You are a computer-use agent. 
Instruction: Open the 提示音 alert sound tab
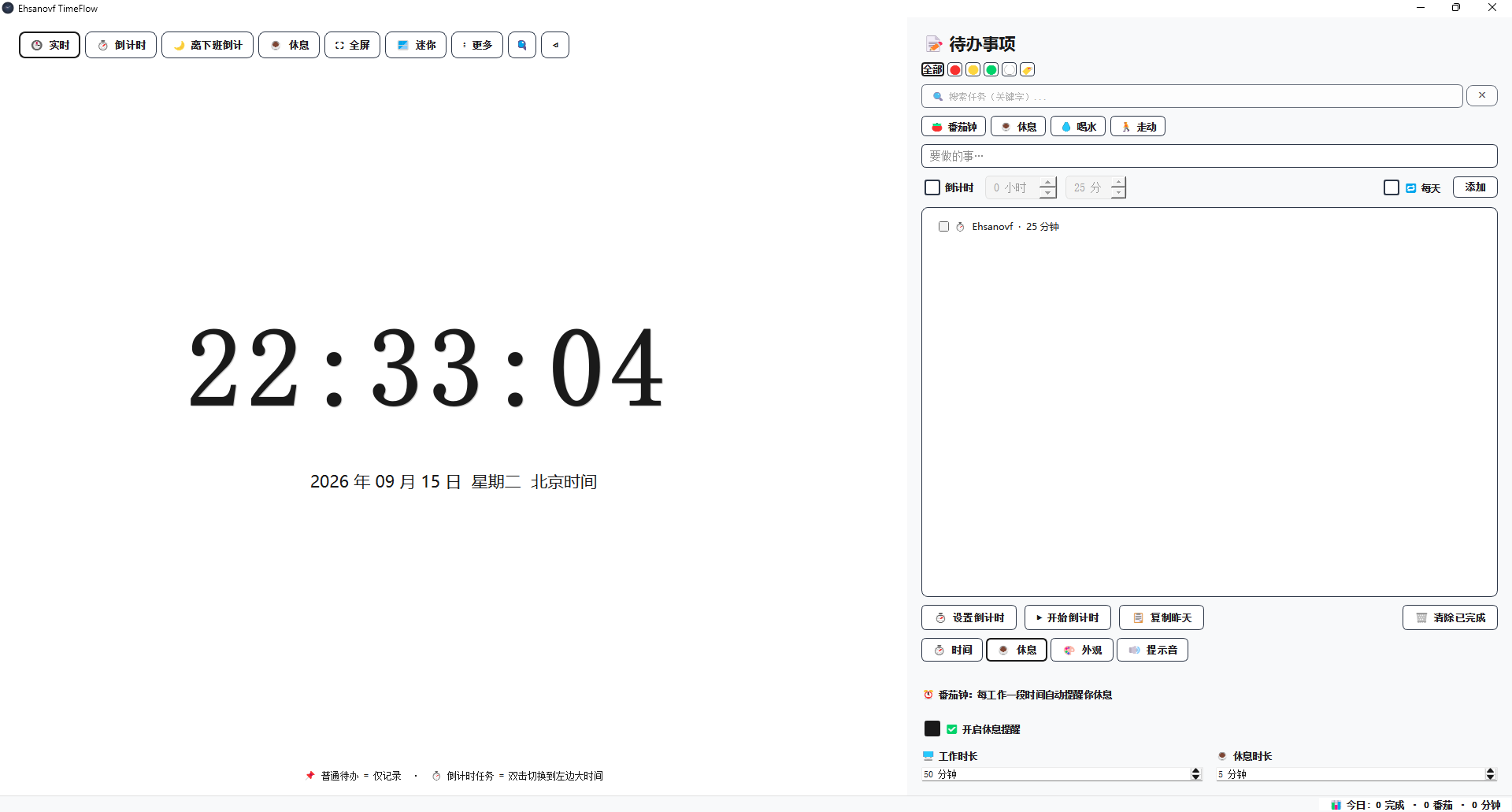tap(1152, 650)
